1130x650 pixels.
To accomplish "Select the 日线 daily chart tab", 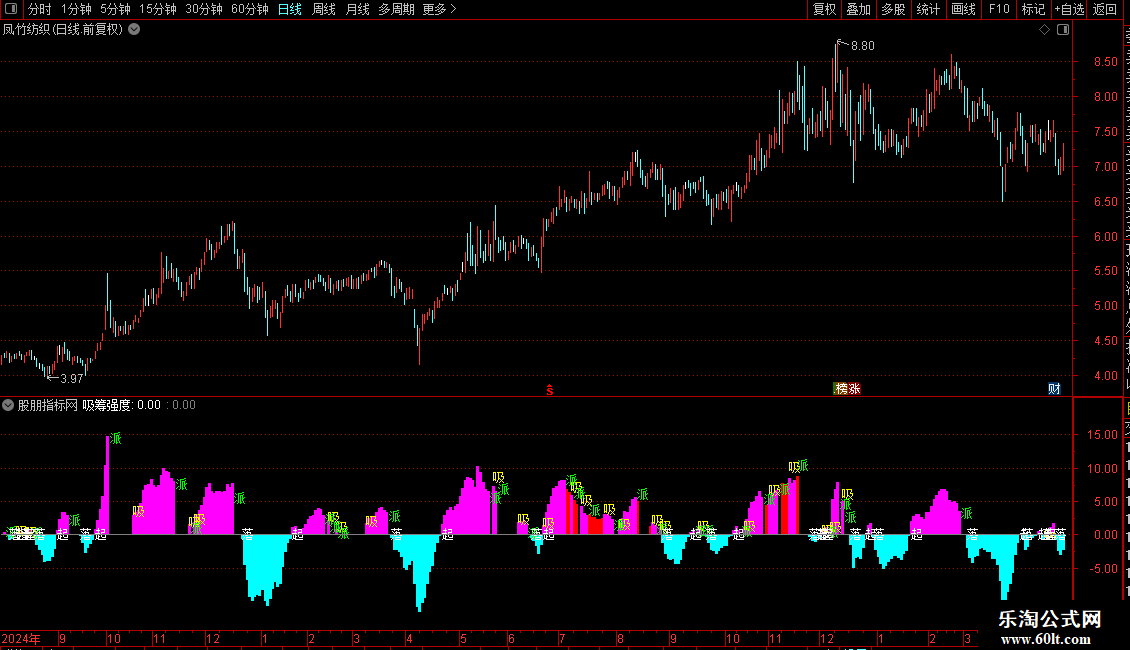I will tap(290, 9).
